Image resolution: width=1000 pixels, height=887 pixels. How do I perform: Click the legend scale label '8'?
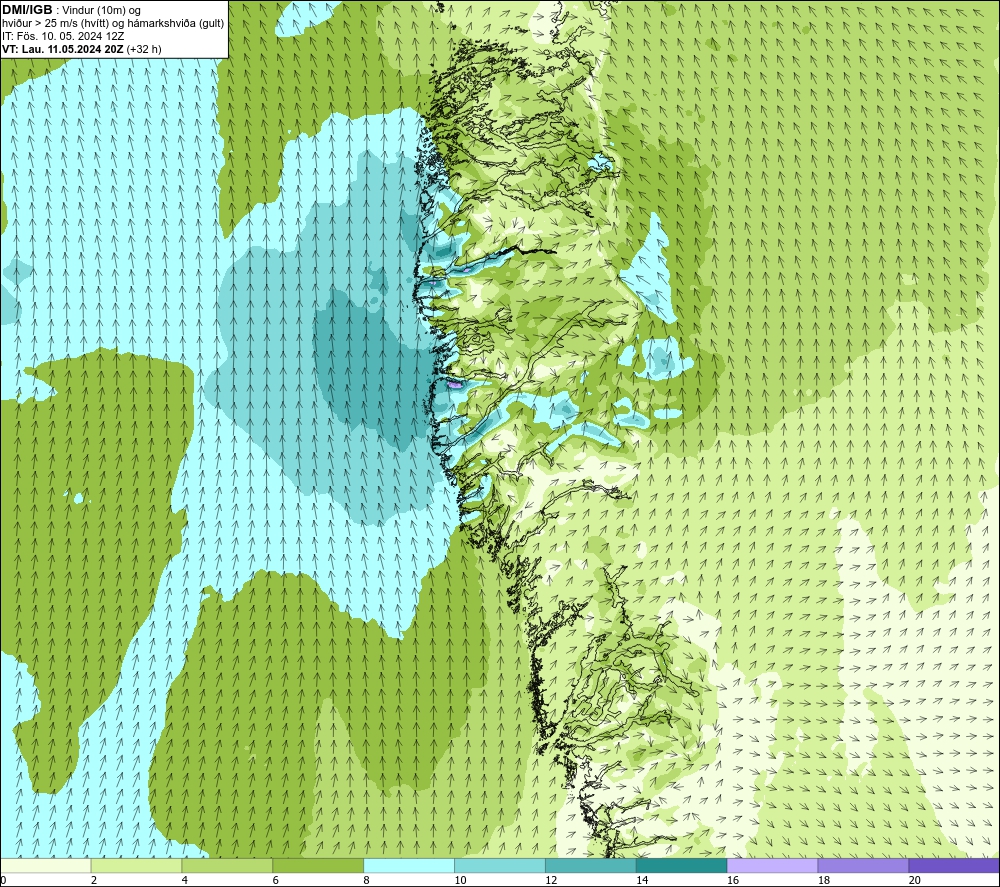(366, 880)
